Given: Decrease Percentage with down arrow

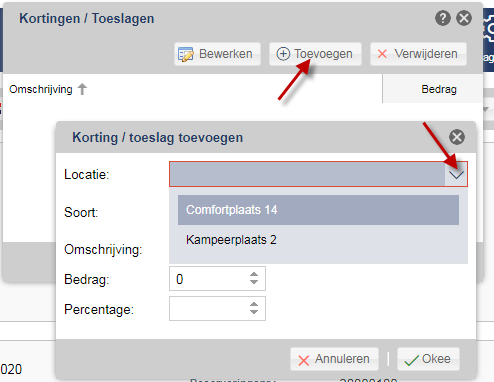Looking at the screenshot, I should click(254, 312).
